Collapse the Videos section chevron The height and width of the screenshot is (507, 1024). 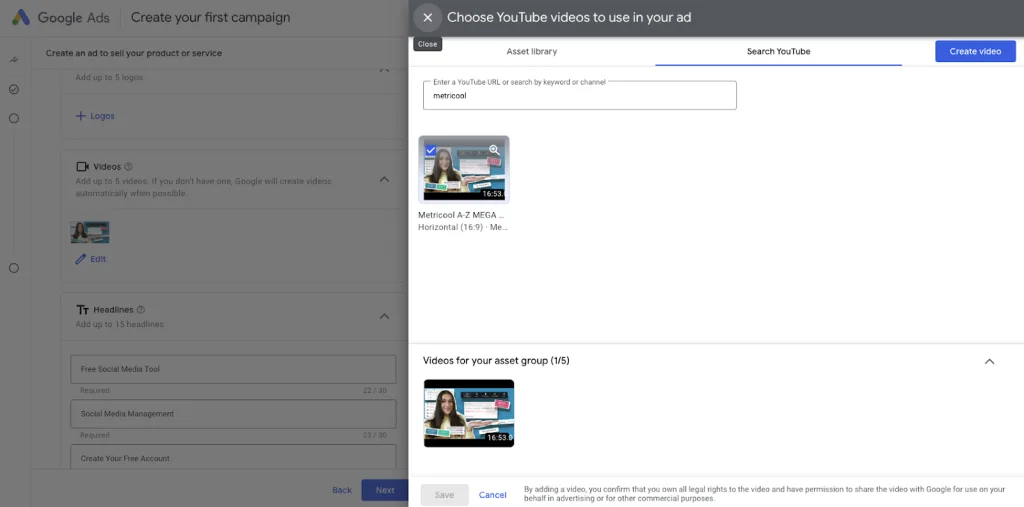click(x=384, y=179)
